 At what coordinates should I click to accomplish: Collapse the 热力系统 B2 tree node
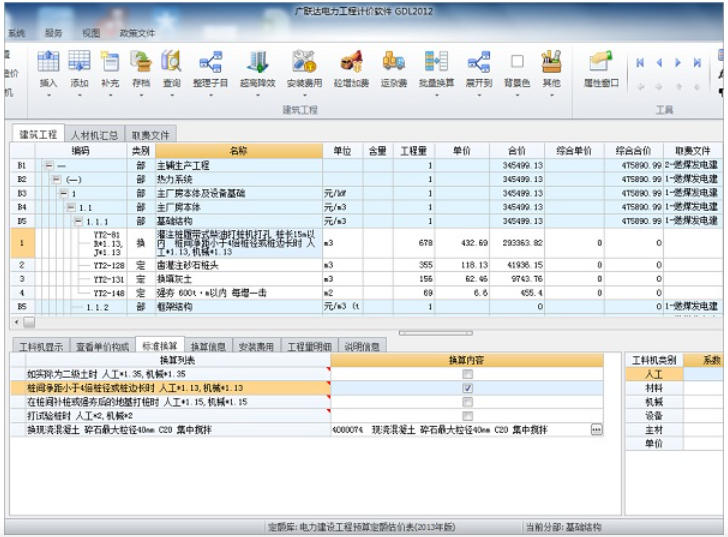click(x=55, y=179)
